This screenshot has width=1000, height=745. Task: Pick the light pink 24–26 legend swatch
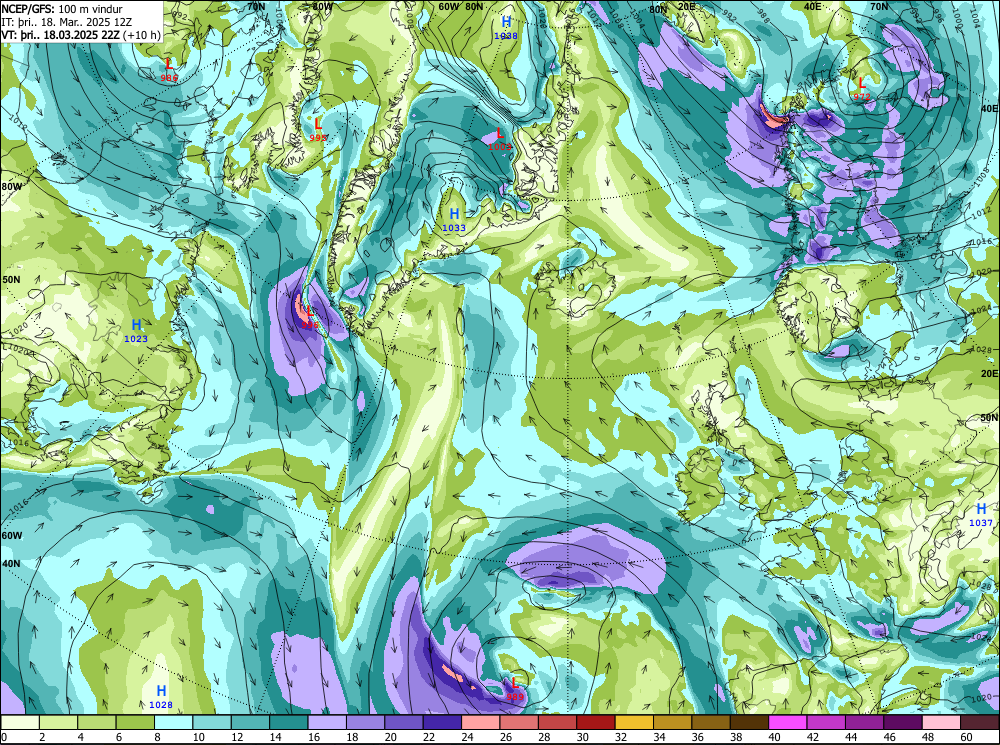tap(480, 722)
